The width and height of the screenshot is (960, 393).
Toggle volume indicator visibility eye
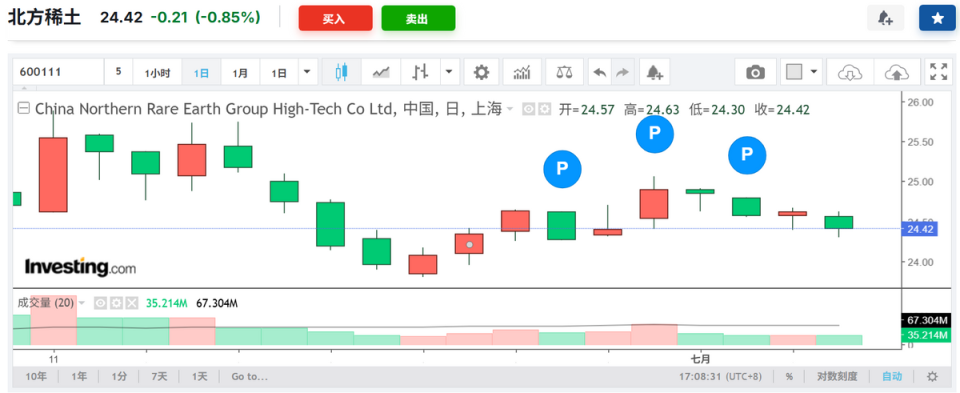click(100, 302)
